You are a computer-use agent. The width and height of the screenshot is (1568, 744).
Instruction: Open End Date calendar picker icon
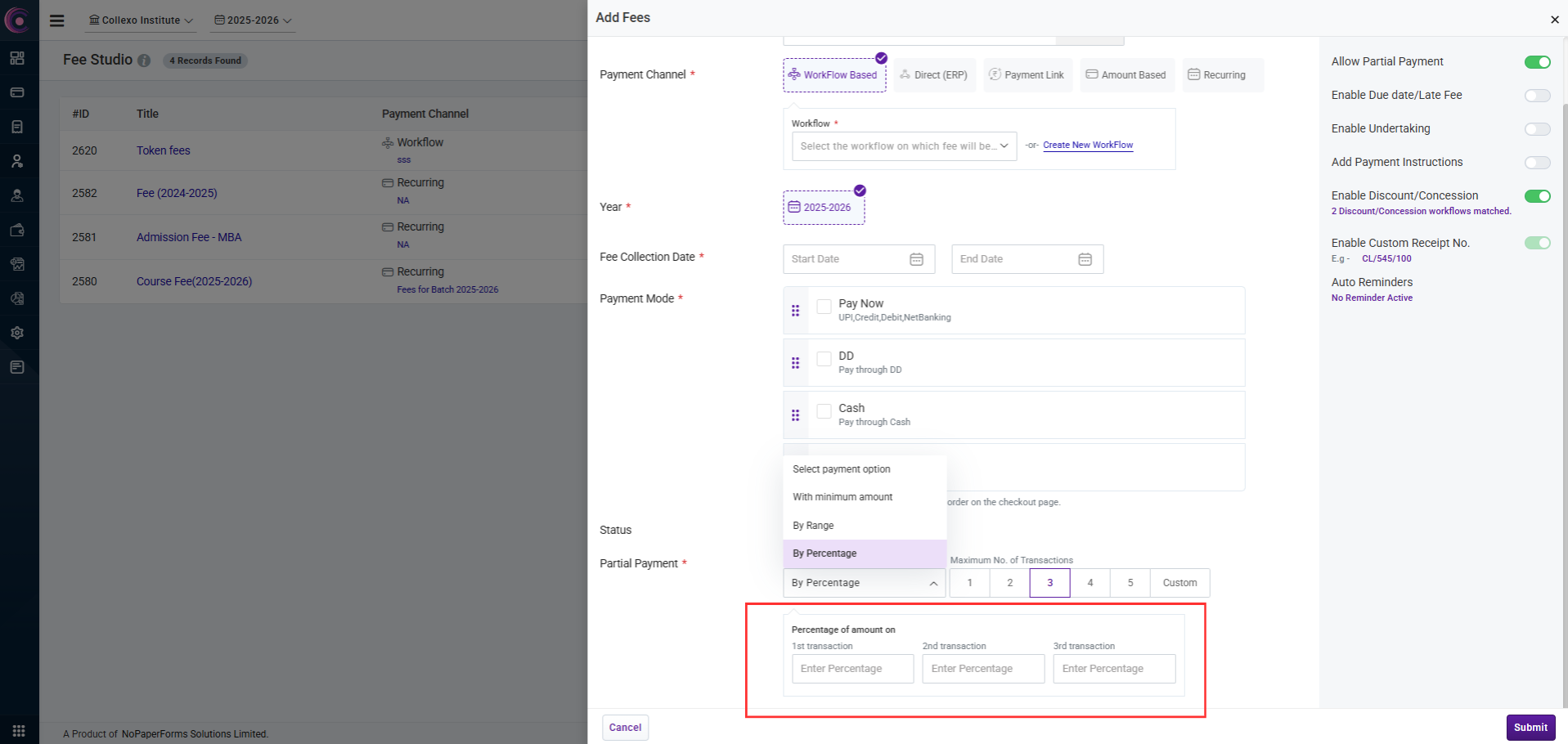(1085, 259)
